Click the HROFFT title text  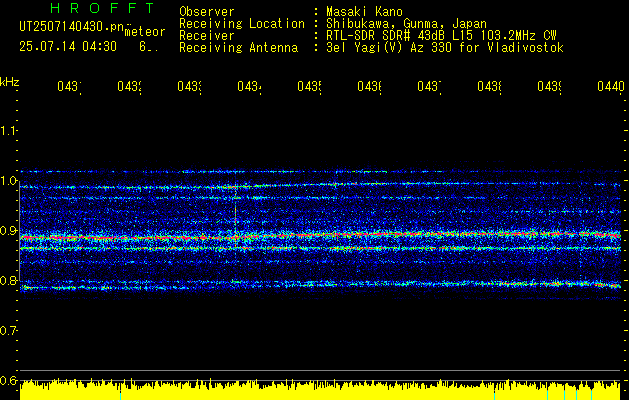[x=102, y=8]
